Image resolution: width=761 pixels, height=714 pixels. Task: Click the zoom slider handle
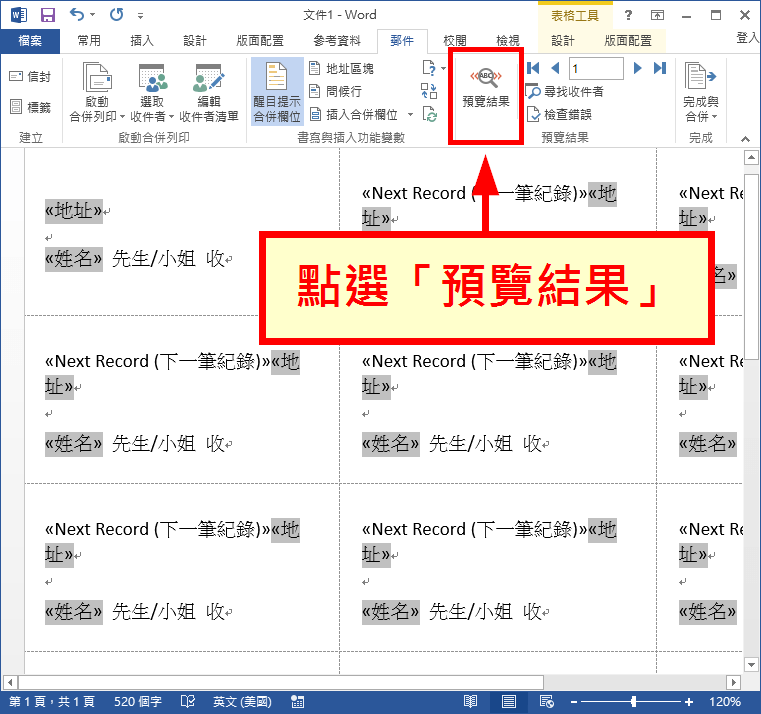pos(633,701)
